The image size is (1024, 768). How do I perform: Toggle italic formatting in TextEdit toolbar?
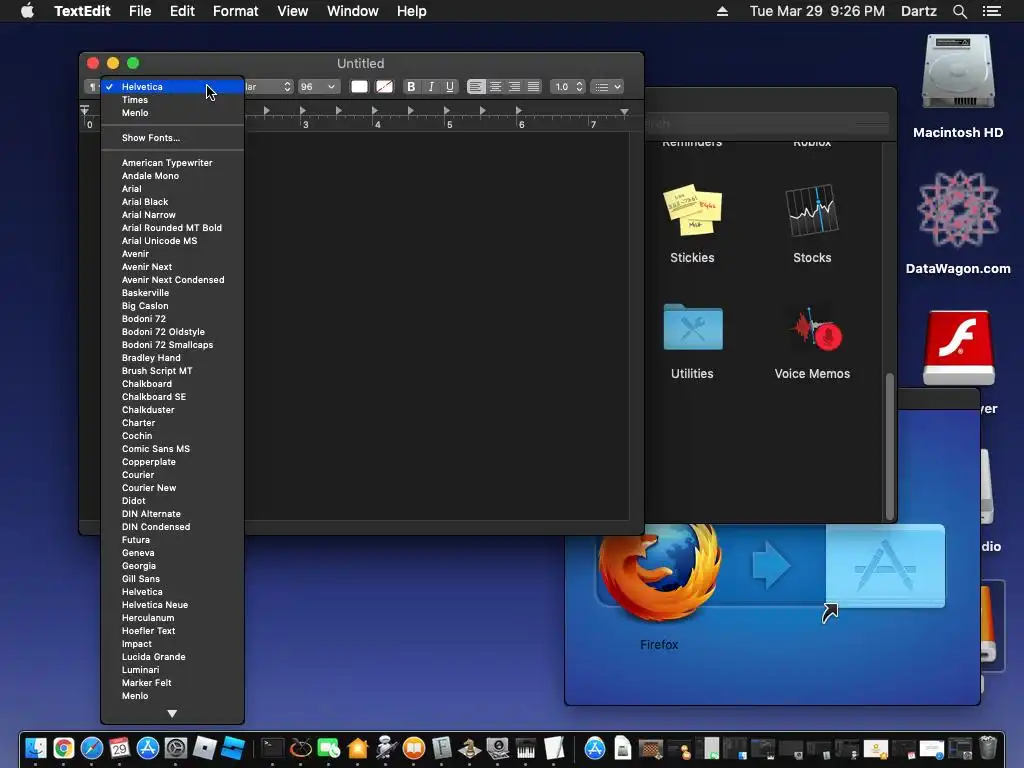430,86
